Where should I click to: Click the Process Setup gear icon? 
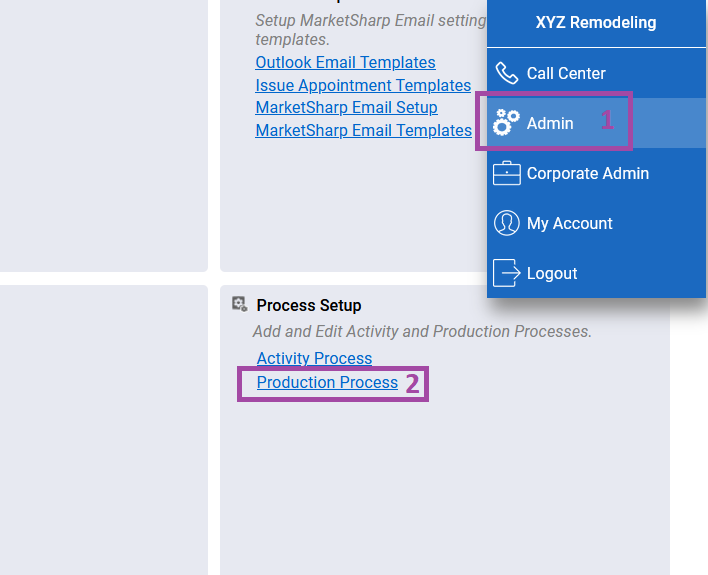tap(239, 304)
